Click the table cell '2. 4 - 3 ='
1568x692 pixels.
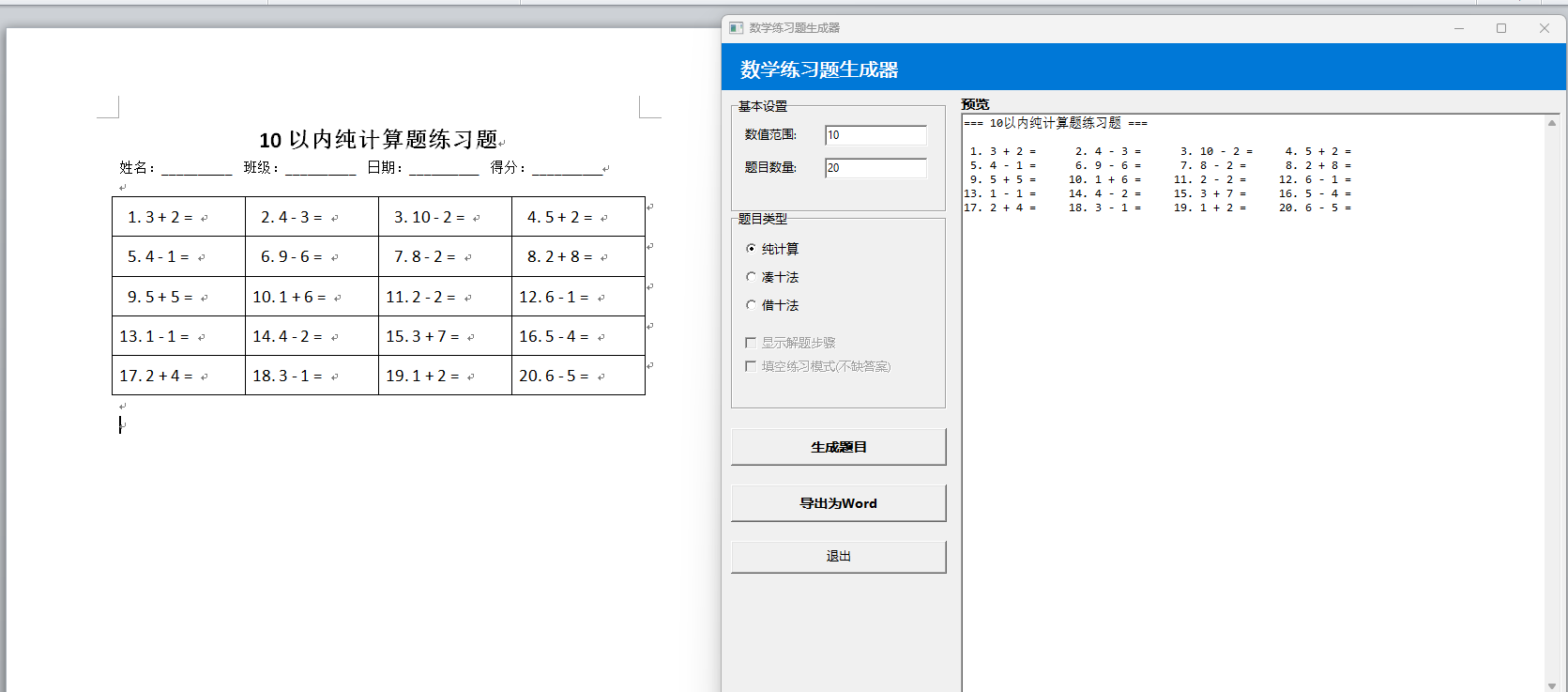tap(312, 217)
